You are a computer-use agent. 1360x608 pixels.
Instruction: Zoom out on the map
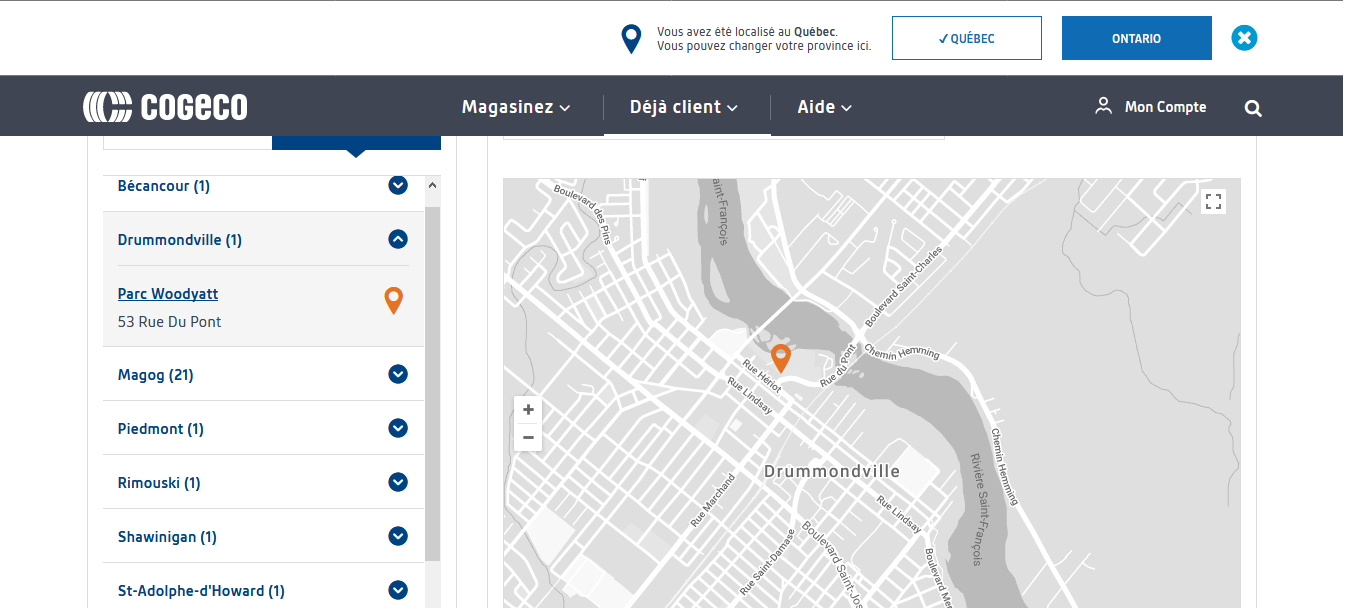[528, 438]
